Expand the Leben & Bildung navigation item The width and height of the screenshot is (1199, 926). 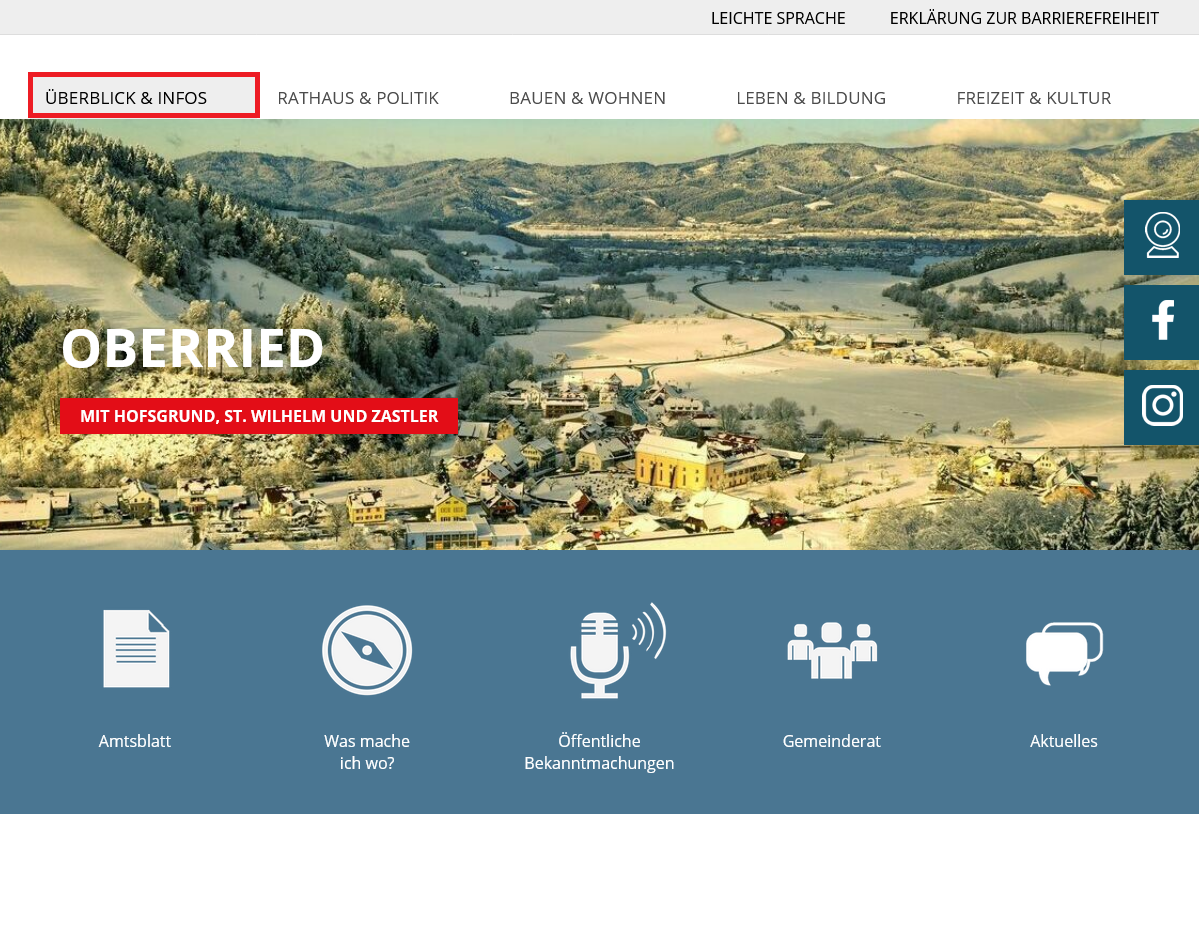[x=811, y=98]
